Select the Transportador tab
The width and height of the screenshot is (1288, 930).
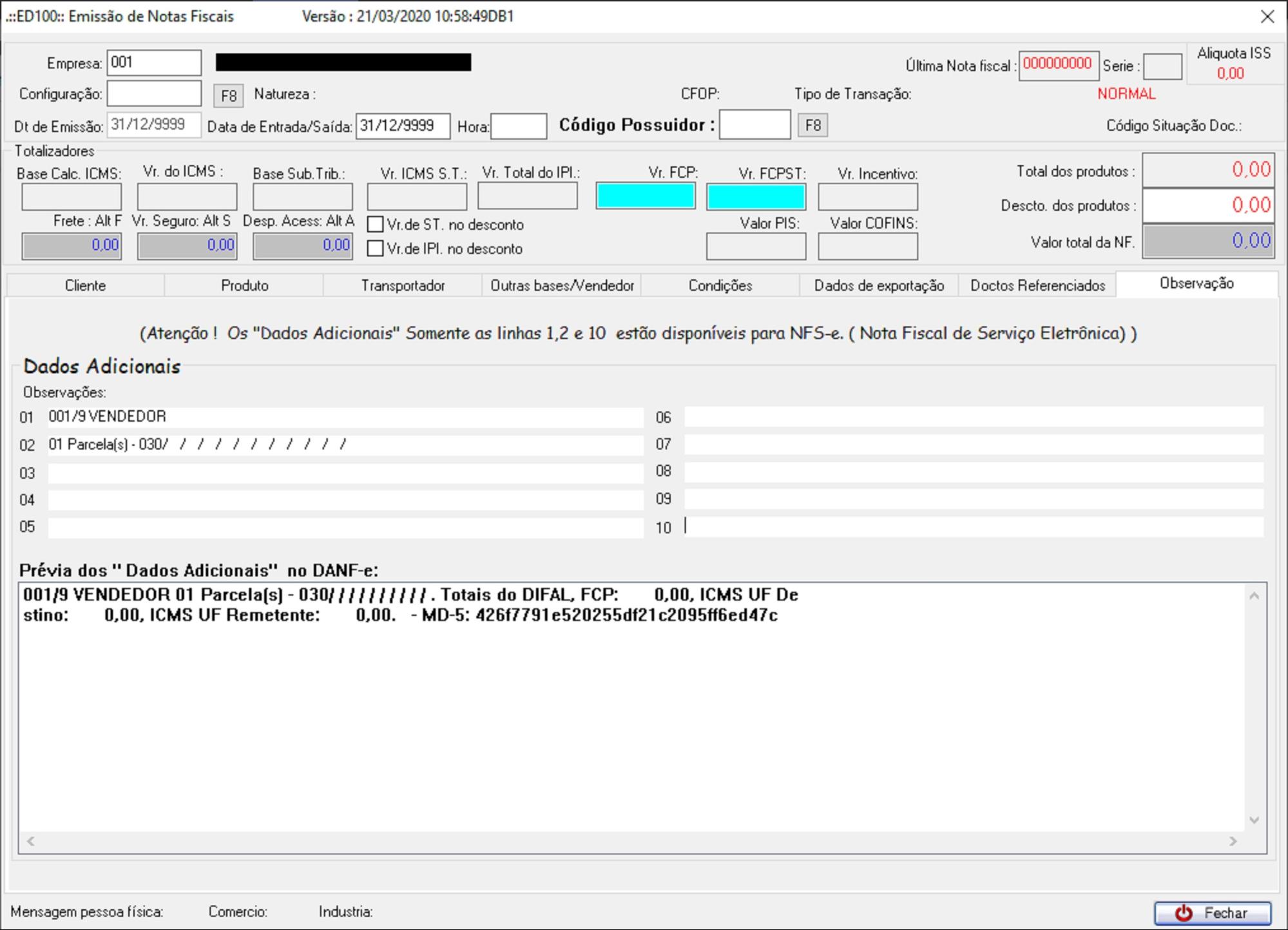click(403, 285)
